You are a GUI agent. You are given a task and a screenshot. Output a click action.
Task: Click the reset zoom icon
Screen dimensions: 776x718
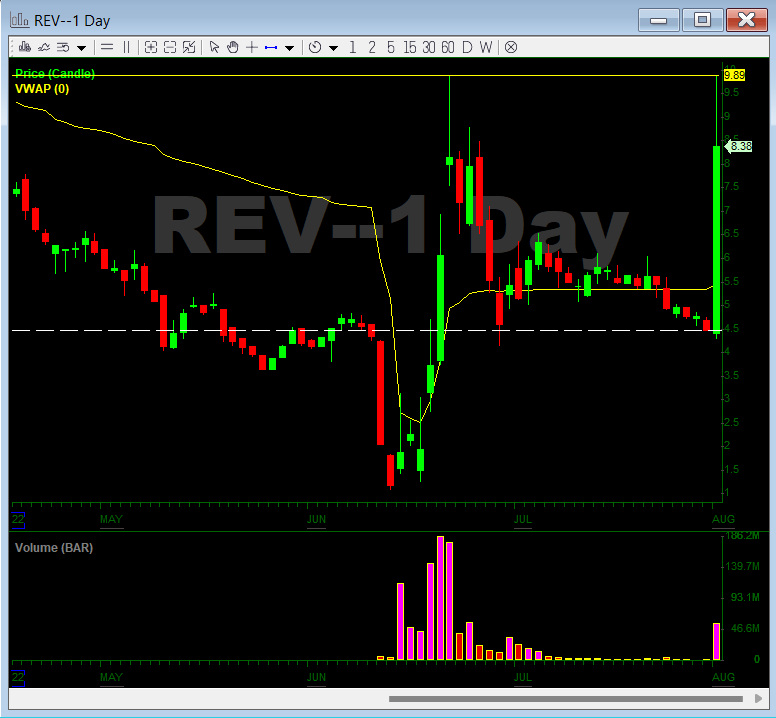click(189, 48)
